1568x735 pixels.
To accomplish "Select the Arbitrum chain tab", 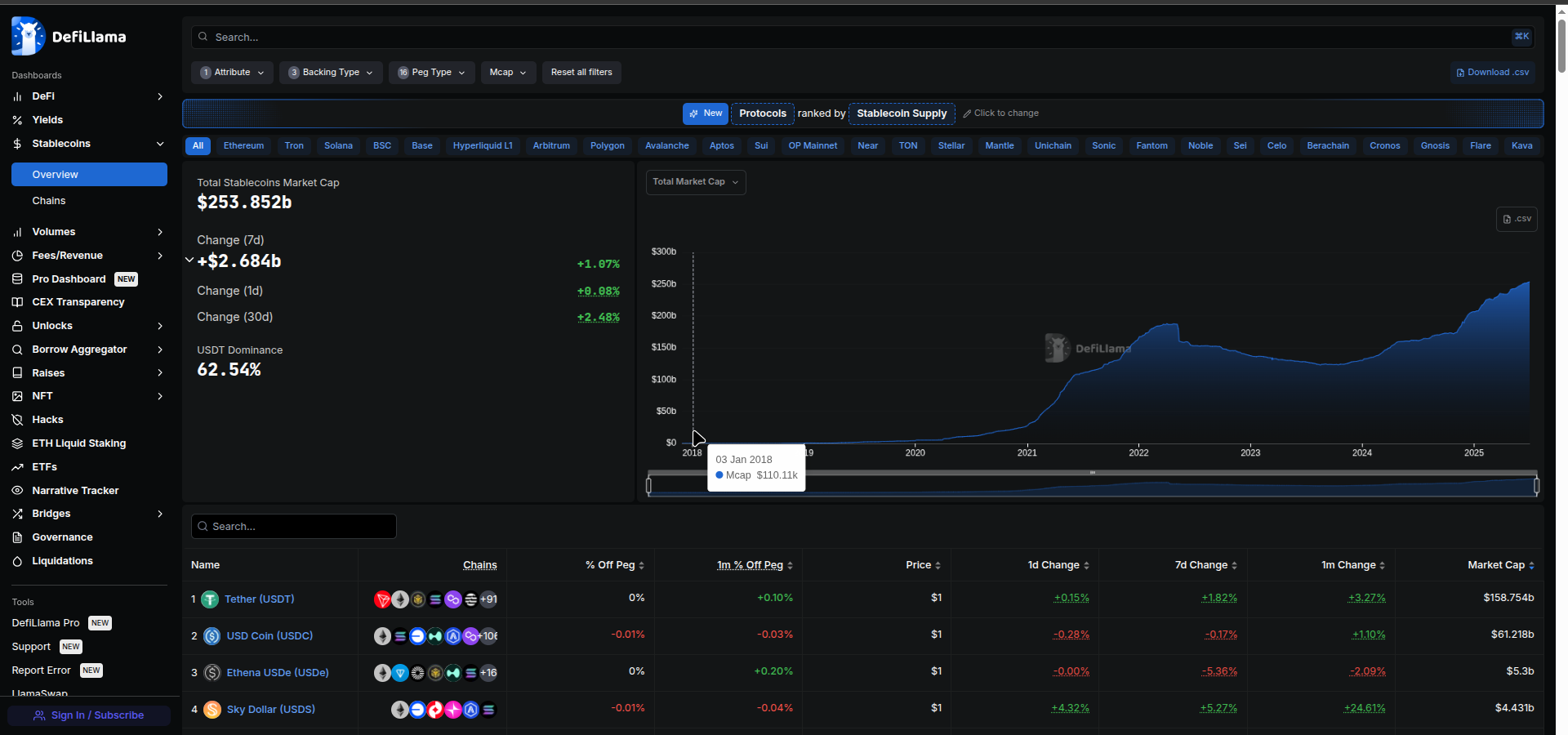I will (551, 146).
